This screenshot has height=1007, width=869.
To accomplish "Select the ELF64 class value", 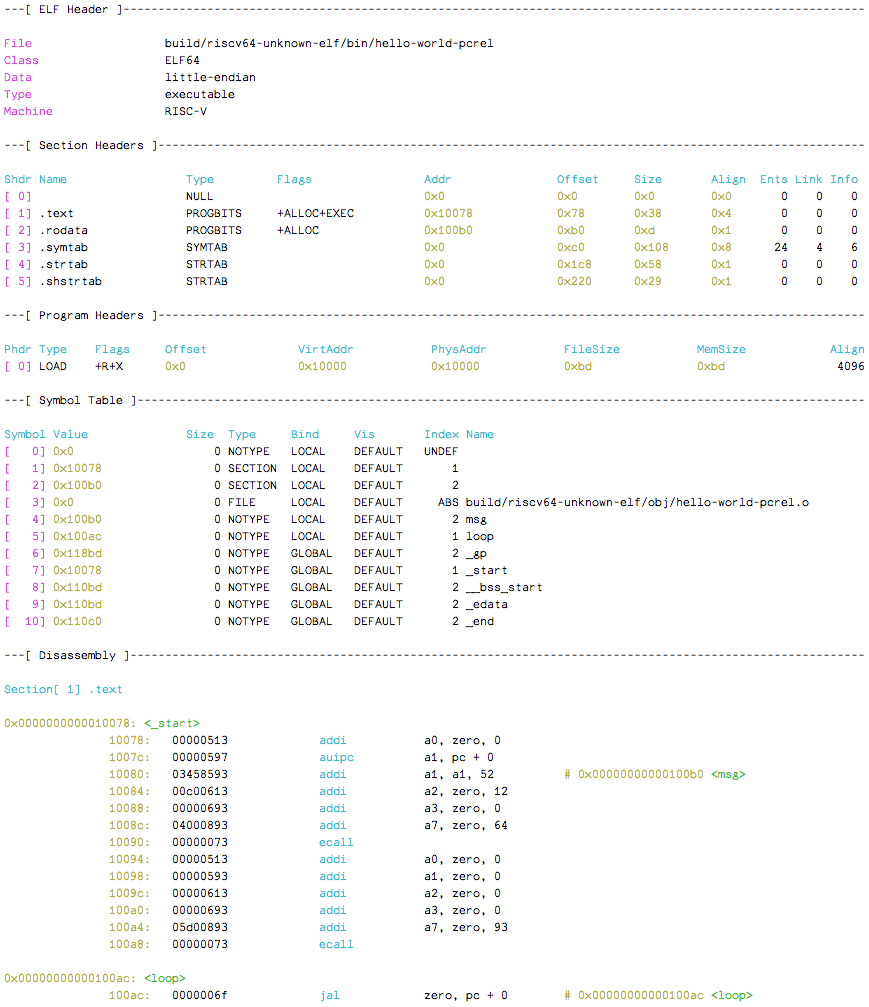I will [182, 60].
